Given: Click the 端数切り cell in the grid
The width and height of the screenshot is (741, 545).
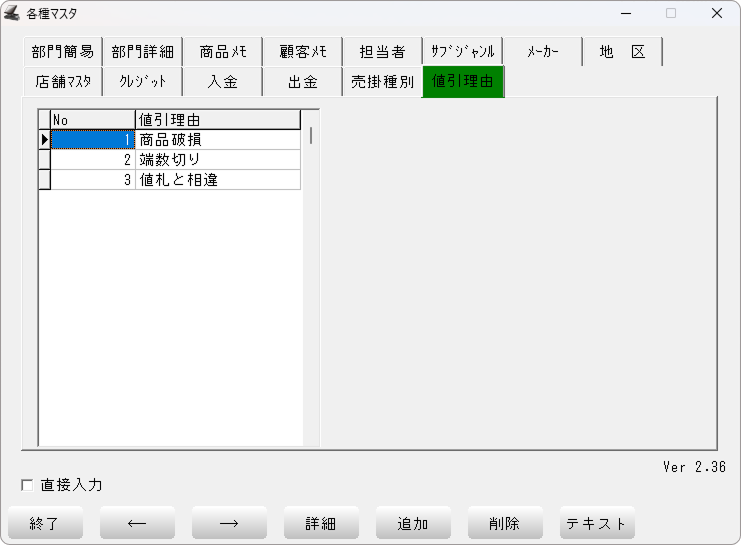Looking at the screenshot, I should 217,160.
